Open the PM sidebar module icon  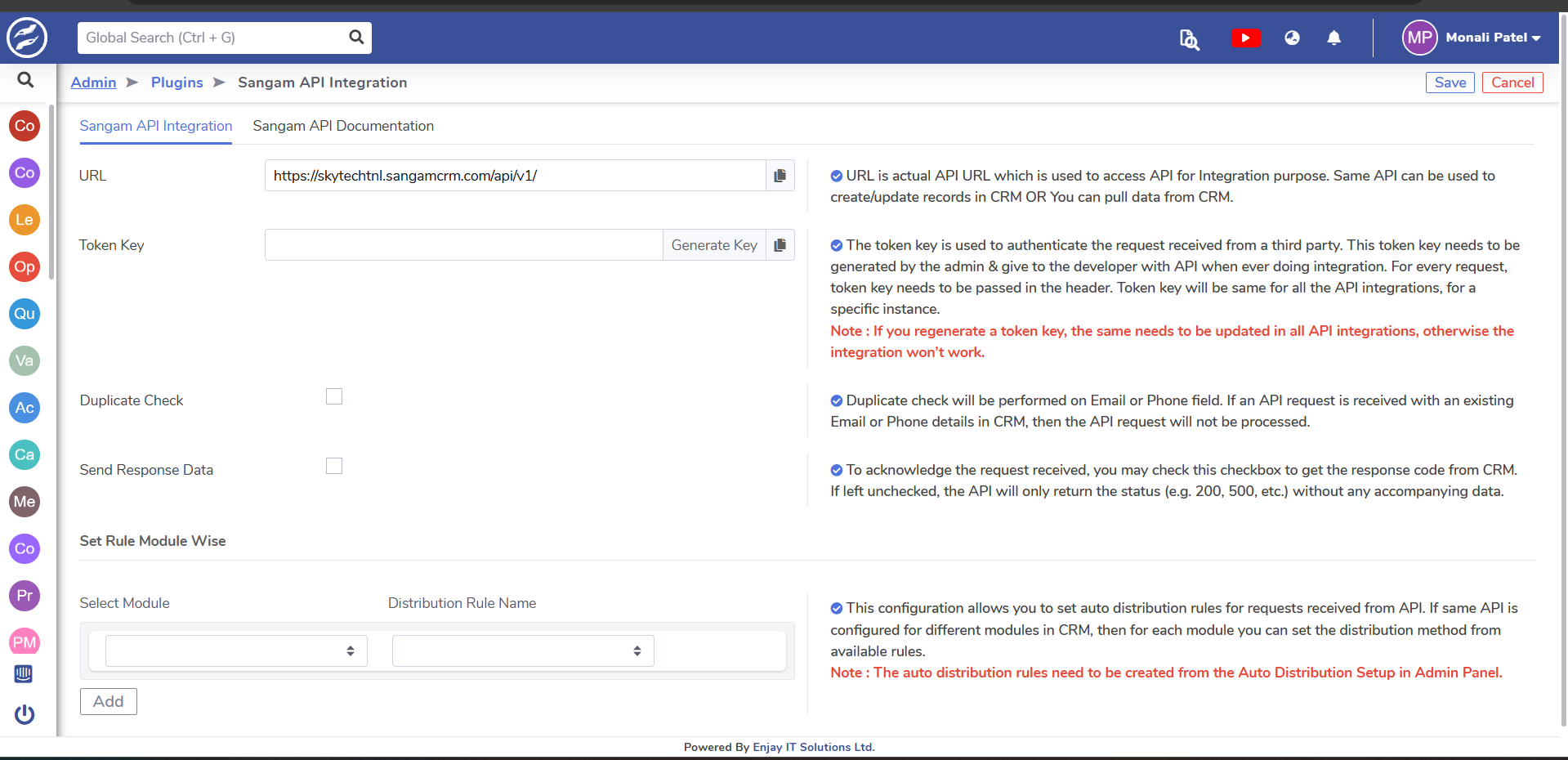pos(25,642)
